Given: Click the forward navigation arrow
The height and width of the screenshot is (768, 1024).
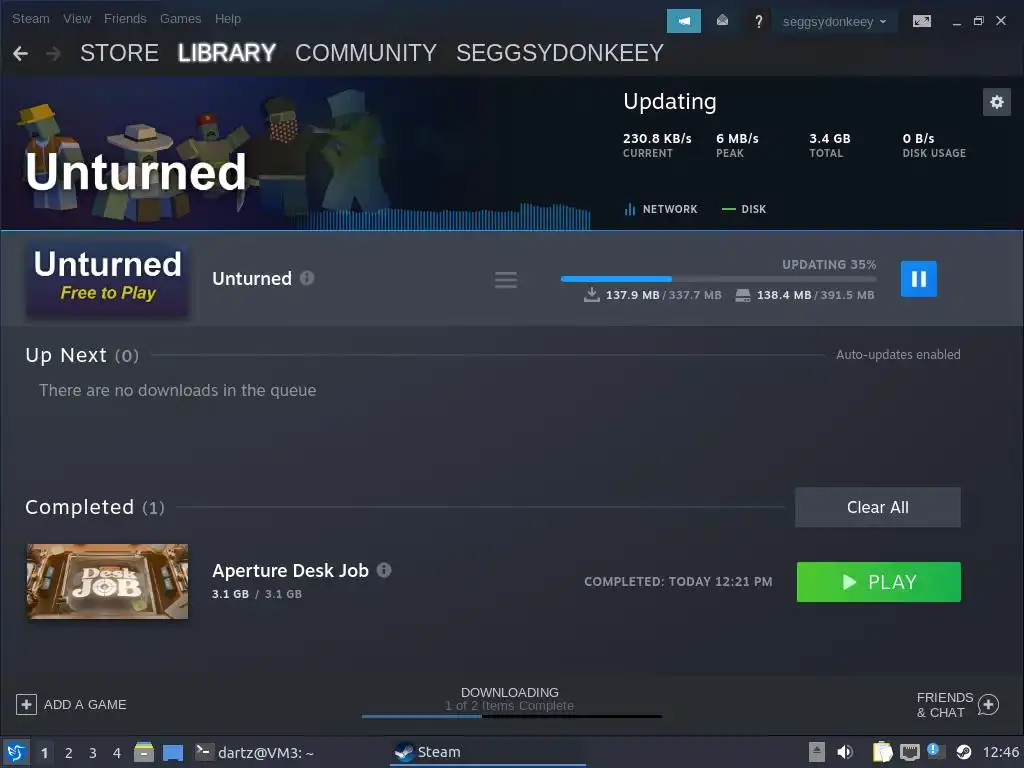Looking at the screenshot, I should pyautogui.click(x=53, y=54).
